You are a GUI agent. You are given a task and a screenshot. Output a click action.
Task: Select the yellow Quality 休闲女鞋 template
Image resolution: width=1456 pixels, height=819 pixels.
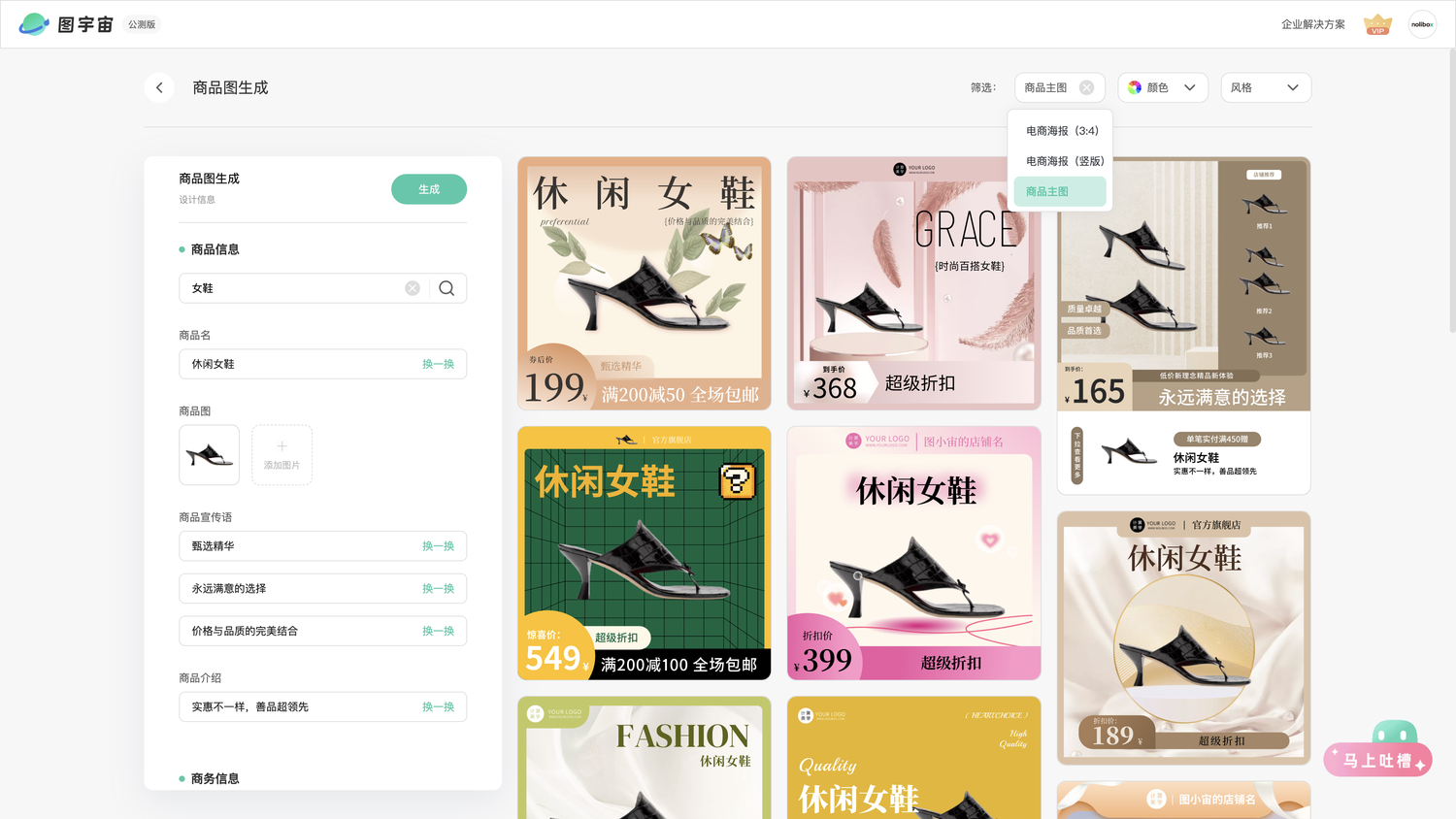point(913,757)
